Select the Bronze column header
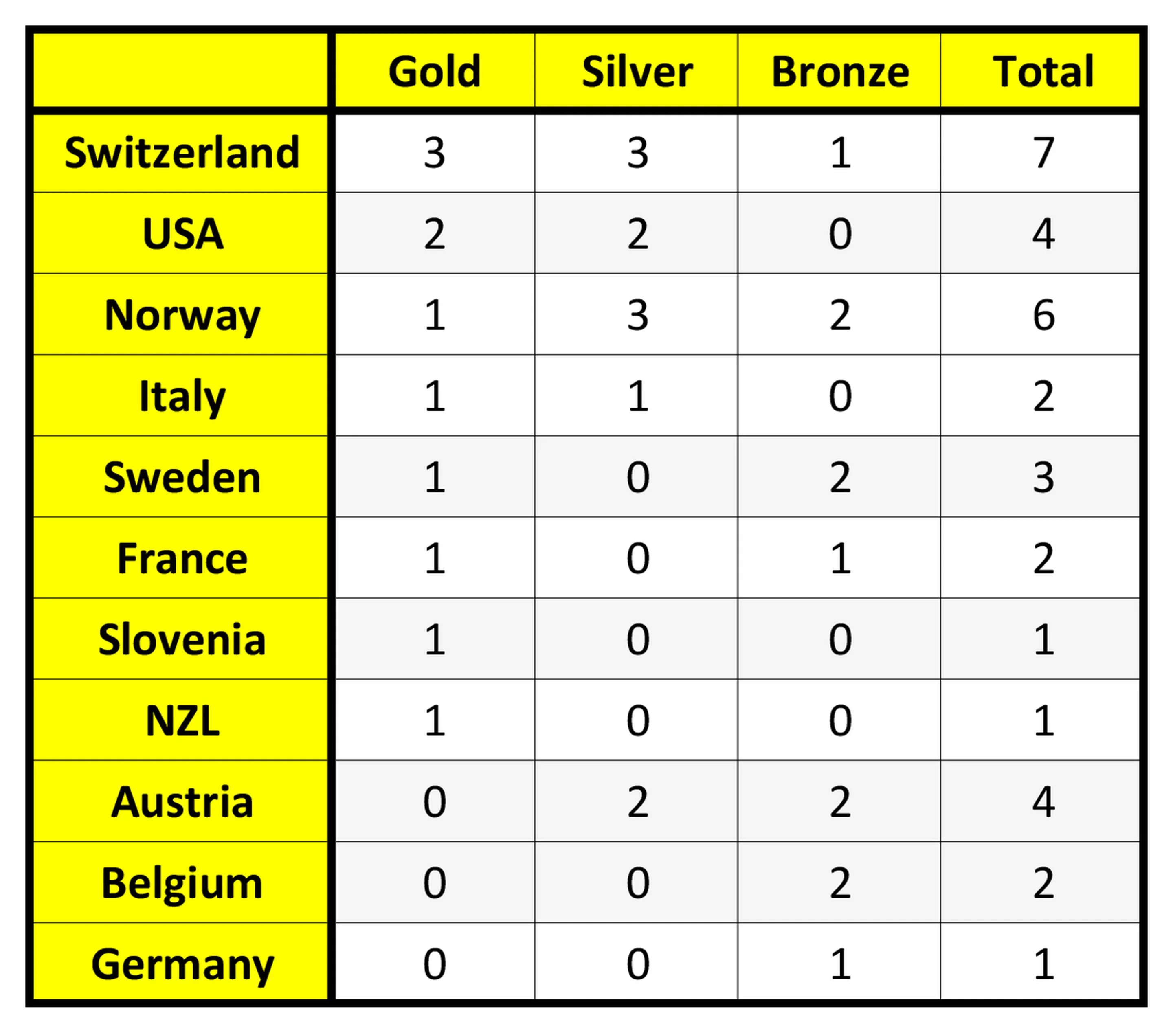 click(839, 72)
